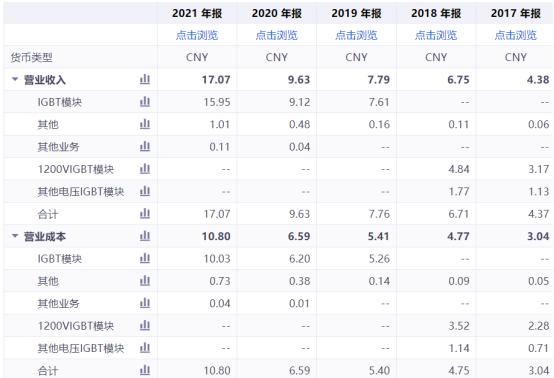Open chart icon for first 合计 row
Image resolution: width=554 pixels, height=378 pixels.
click(145, 214)
